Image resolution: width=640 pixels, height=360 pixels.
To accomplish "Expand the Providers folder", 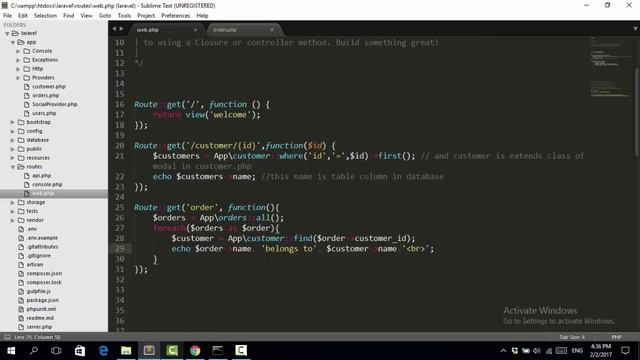I will pyautogui.click(x=18, y=78).
